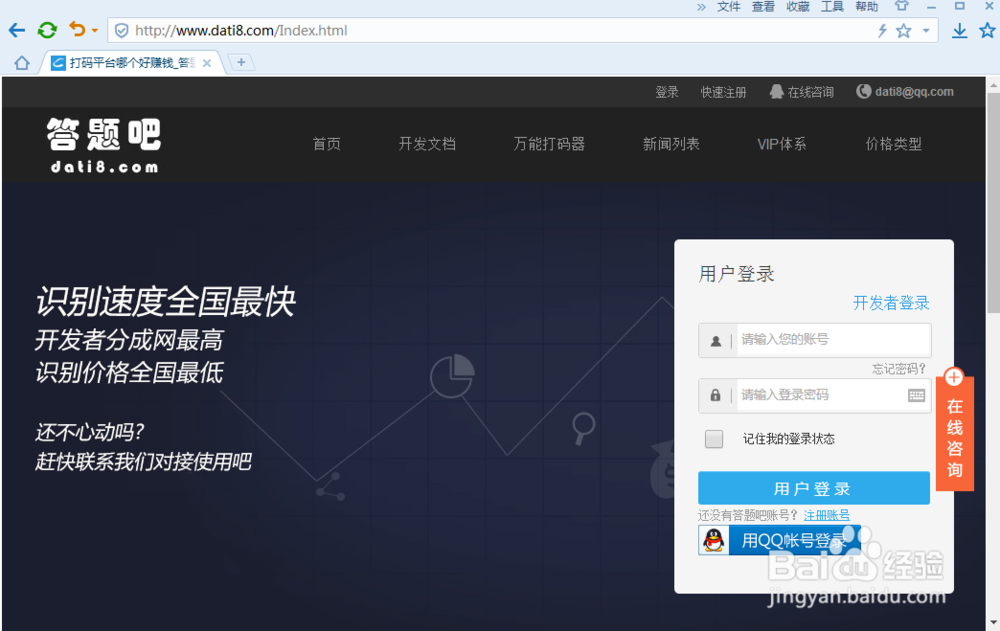Reload the page with the green refresh icon

tap(47, 30)
